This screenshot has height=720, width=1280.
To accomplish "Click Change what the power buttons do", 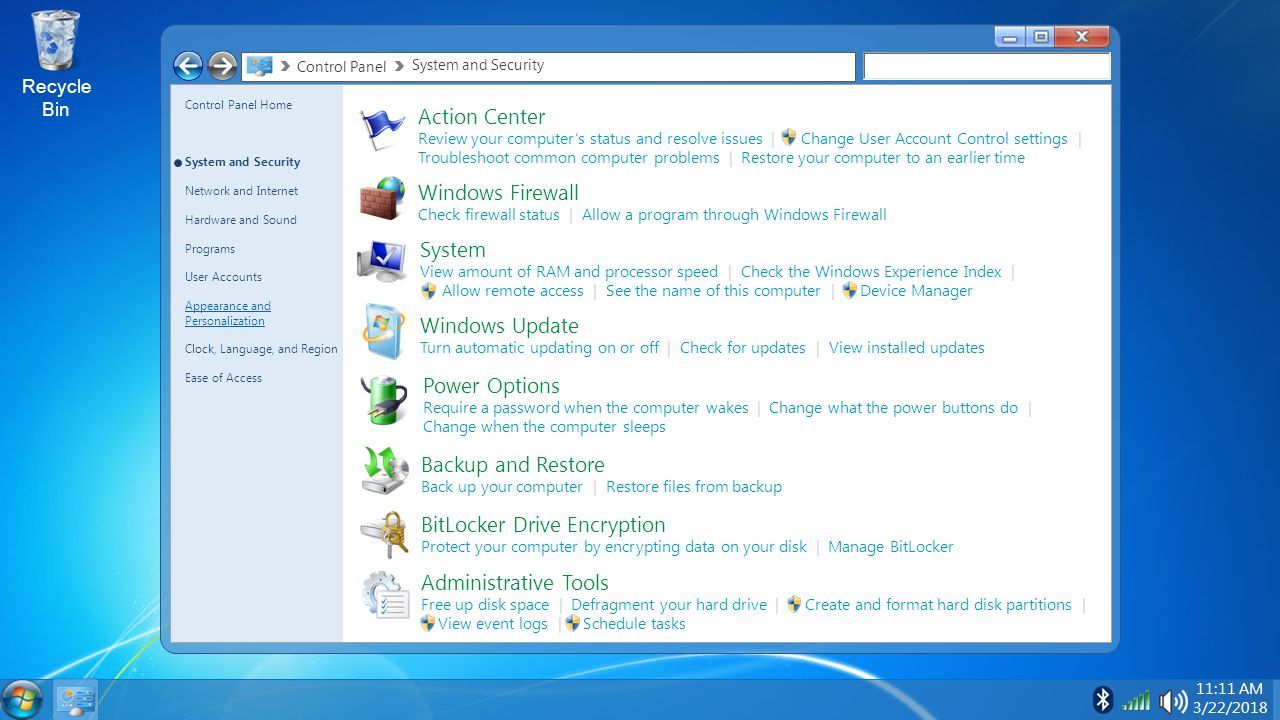I will [x=893, y=408].
